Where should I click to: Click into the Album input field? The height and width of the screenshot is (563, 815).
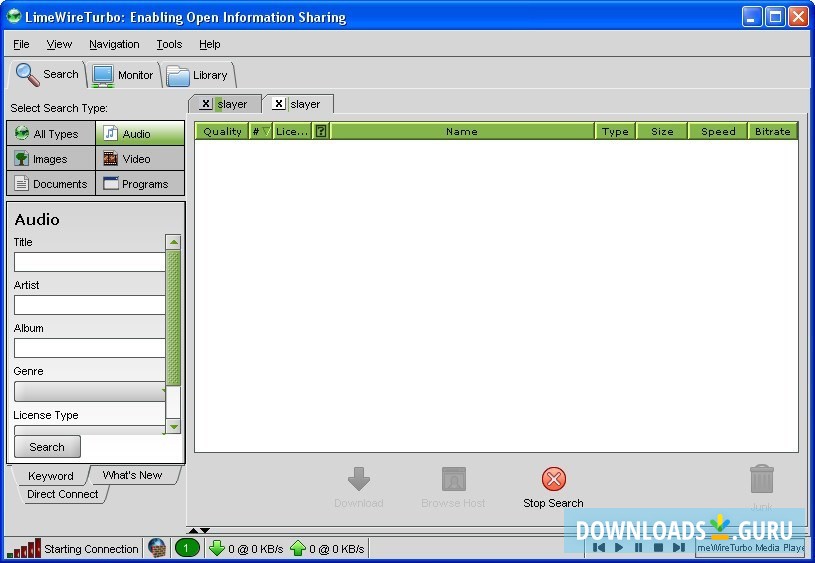click(x=89, y=348)
